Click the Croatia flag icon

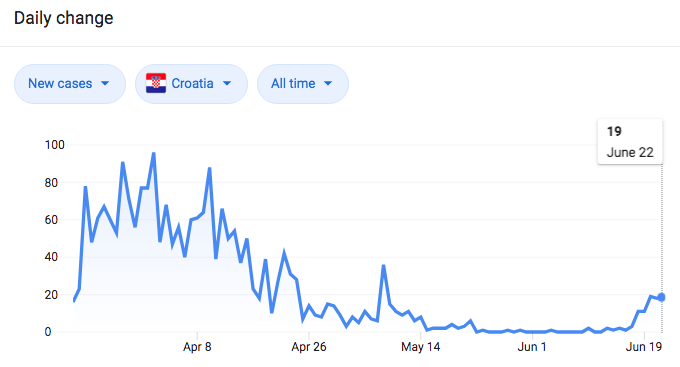tap(156, 83)
